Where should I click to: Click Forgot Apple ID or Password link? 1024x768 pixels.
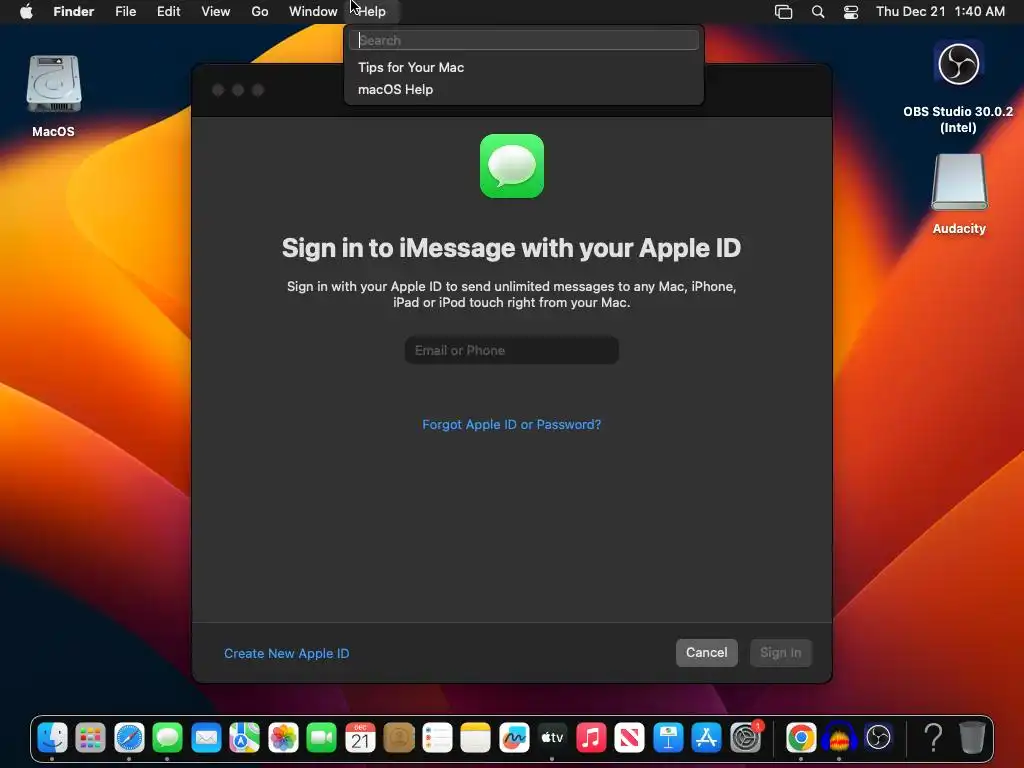511,424
